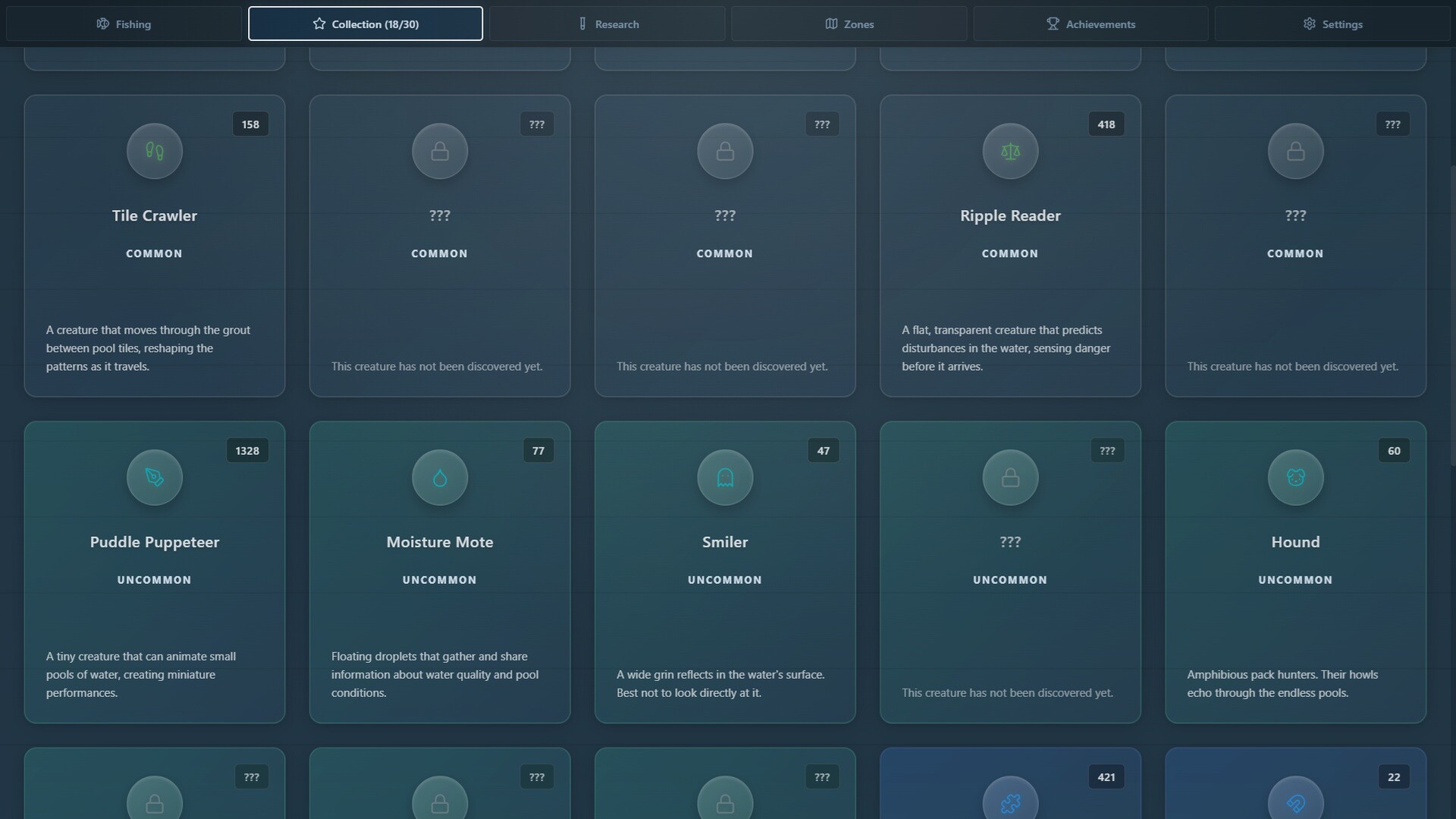Screen dimensions: 1456x819
Task: Go to the Achievements tab
Action: [1090, 24]
